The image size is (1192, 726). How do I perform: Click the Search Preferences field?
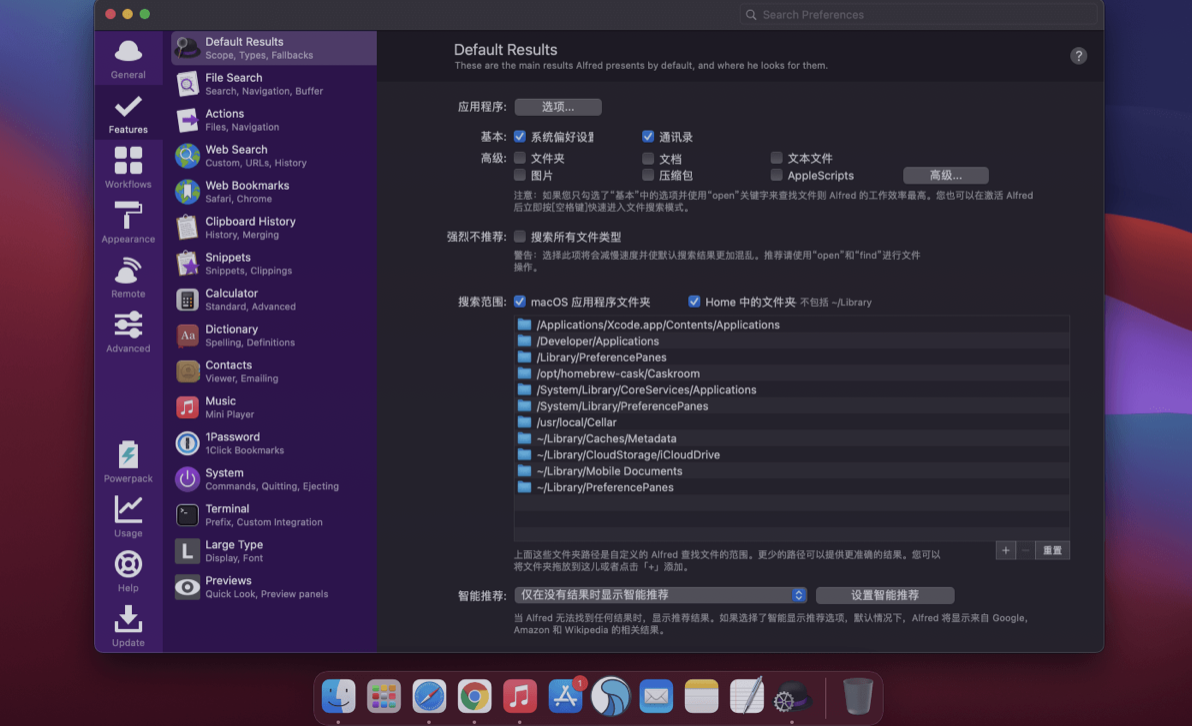(x=918, y=15)
